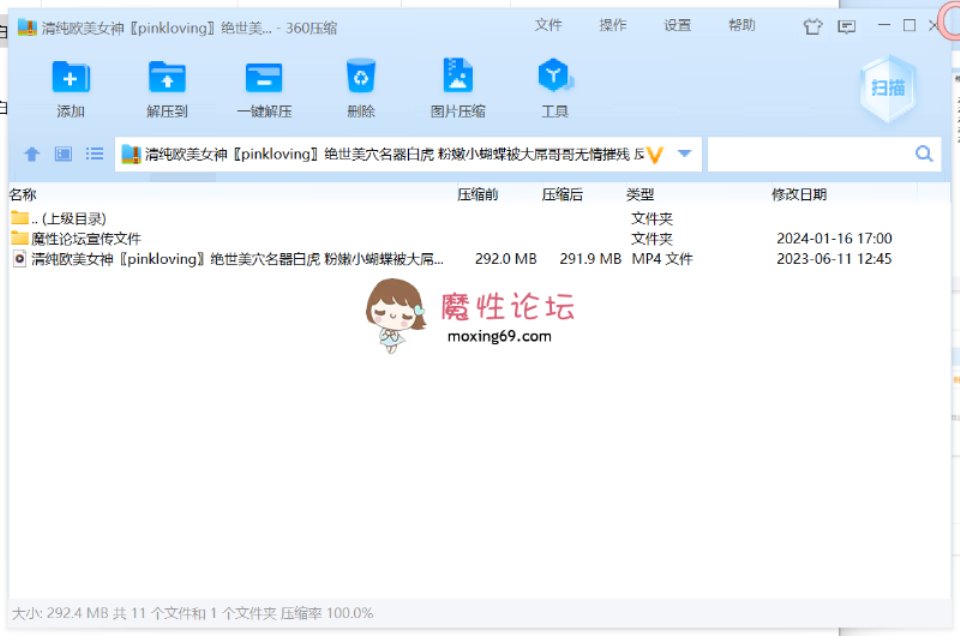Click the 添加 (Add) toolbar icon
The image size is (960, 636).
coord(70,77)
